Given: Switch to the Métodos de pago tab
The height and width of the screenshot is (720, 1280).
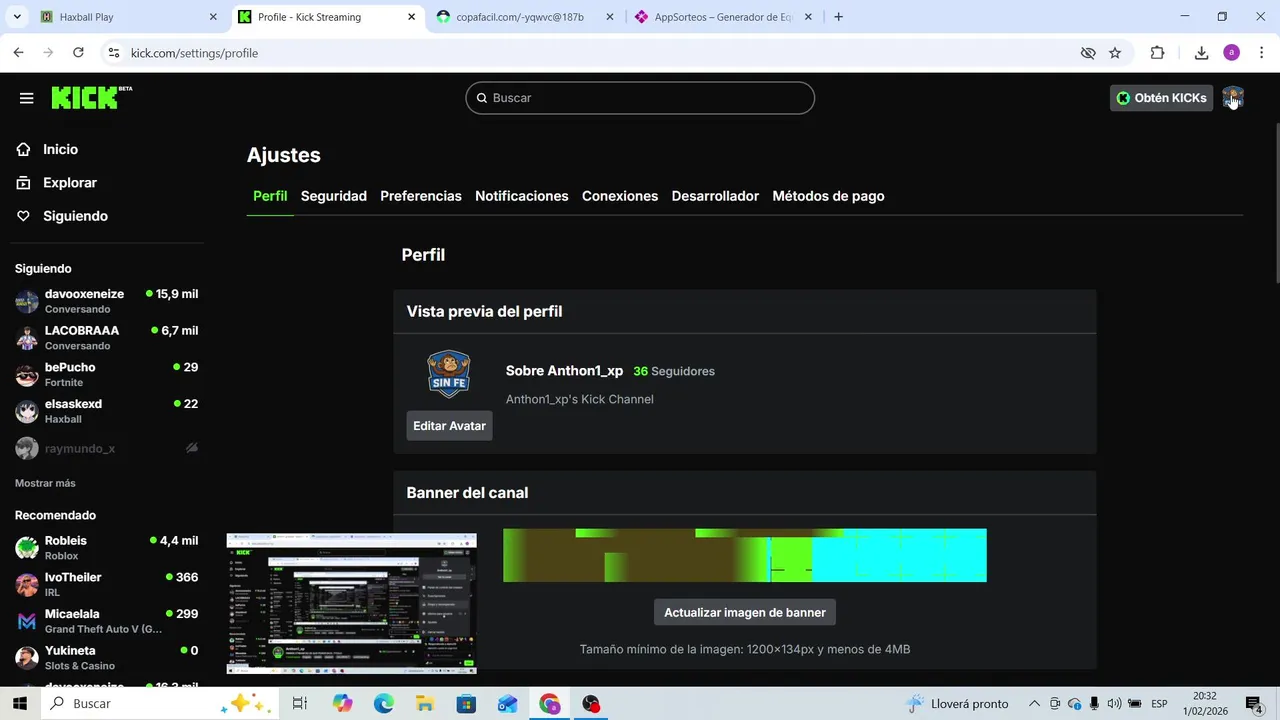Looking at the screenshot, I should [x=828, y=196].
